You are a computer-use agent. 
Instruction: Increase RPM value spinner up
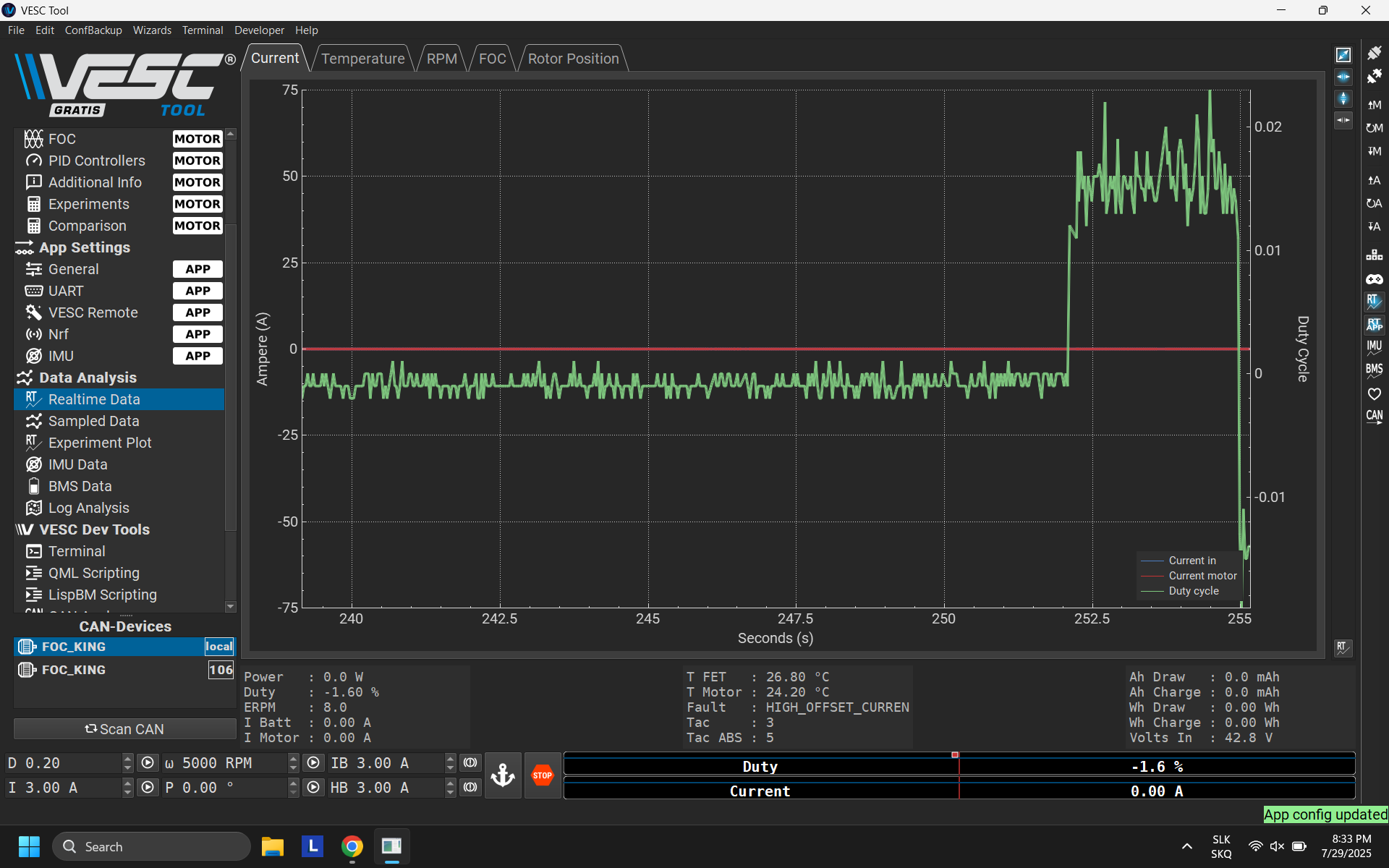293,758
